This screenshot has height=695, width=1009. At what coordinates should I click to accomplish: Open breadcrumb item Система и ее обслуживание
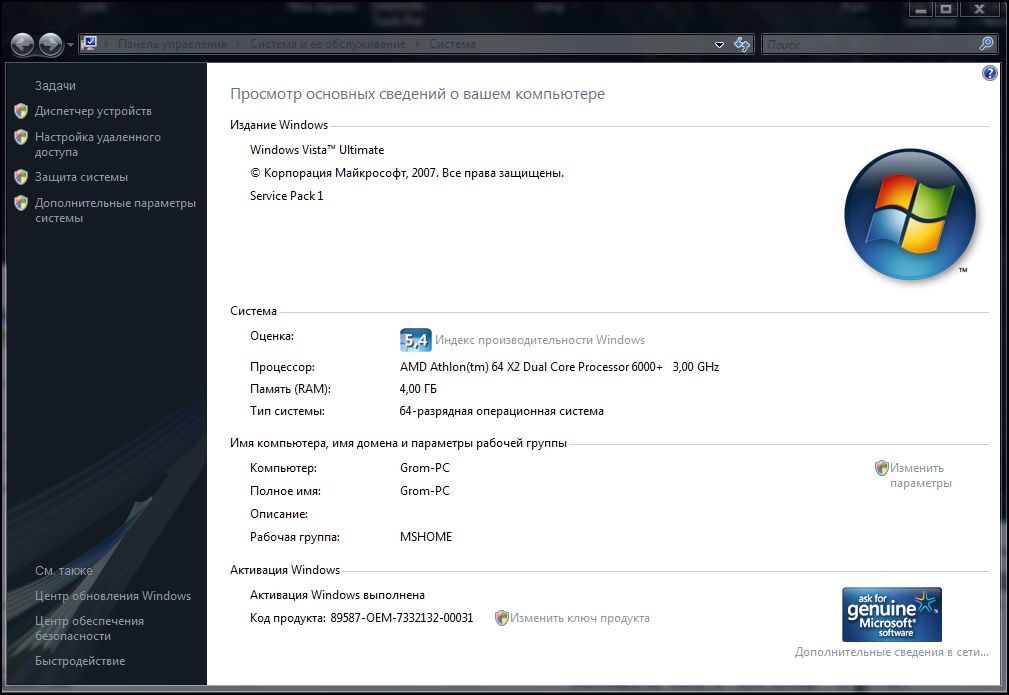328,44
